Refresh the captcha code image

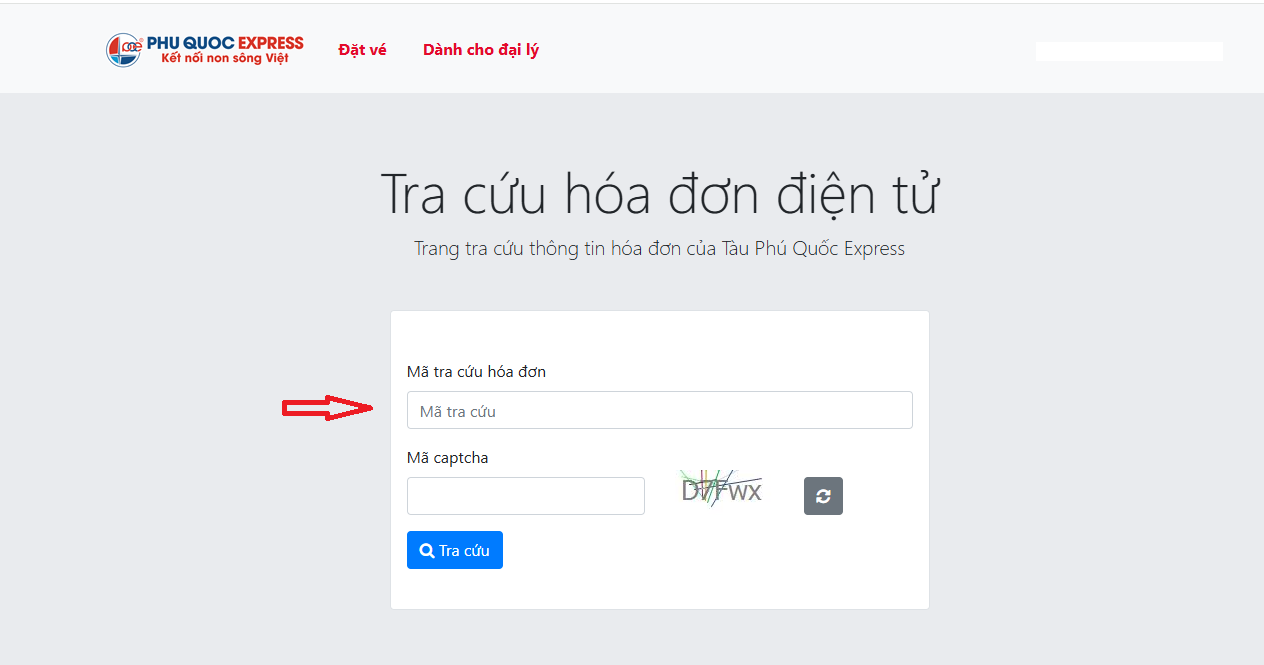point(823,496)
